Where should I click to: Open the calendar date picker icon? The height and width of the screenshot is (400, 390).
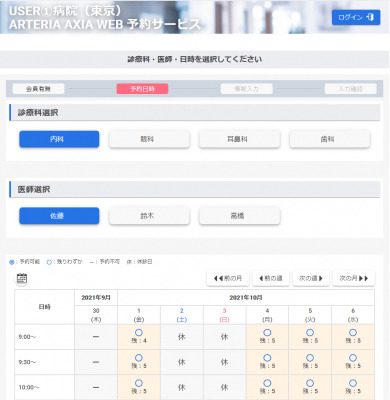(x=22, y=278)
